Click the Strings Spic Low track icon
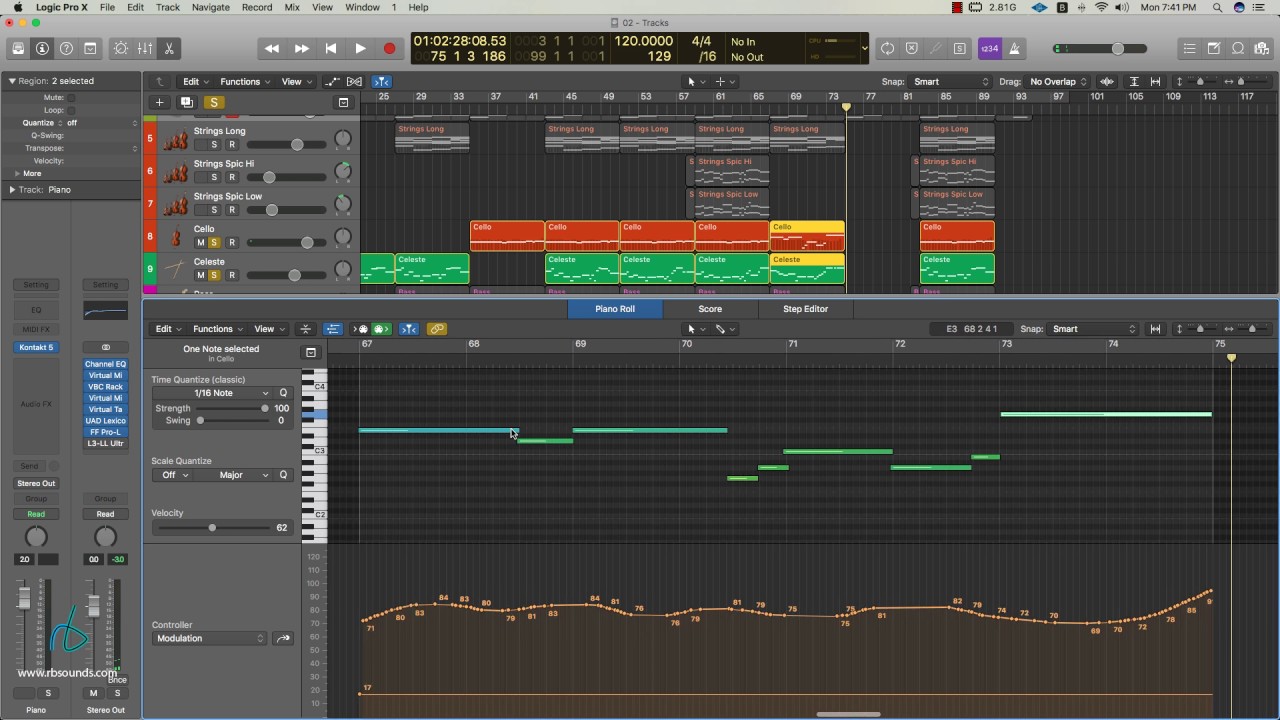This screenshot has width=1280, height=720. point(175,204)
